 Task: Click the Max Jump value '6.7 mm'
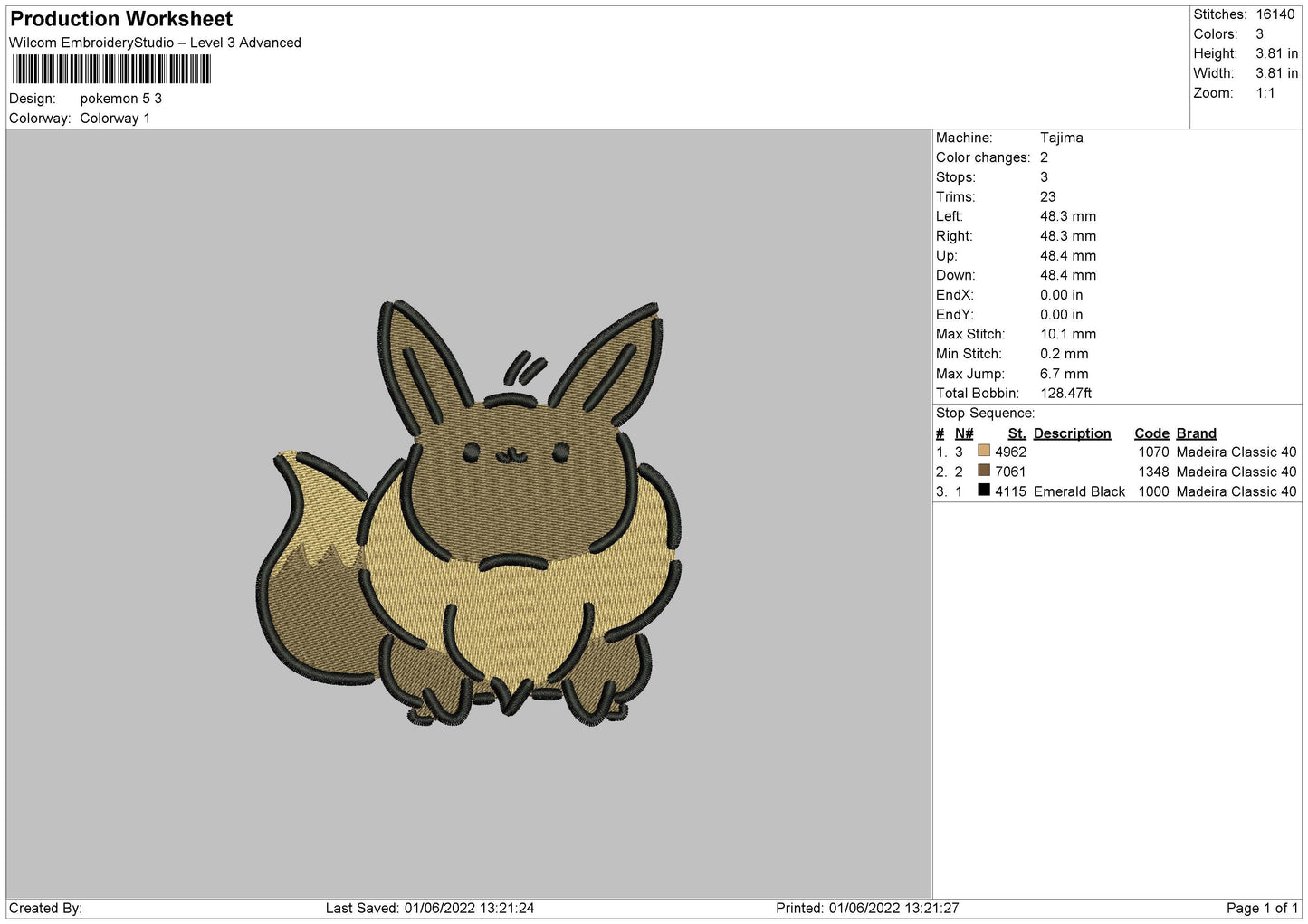coord(1065,374)
